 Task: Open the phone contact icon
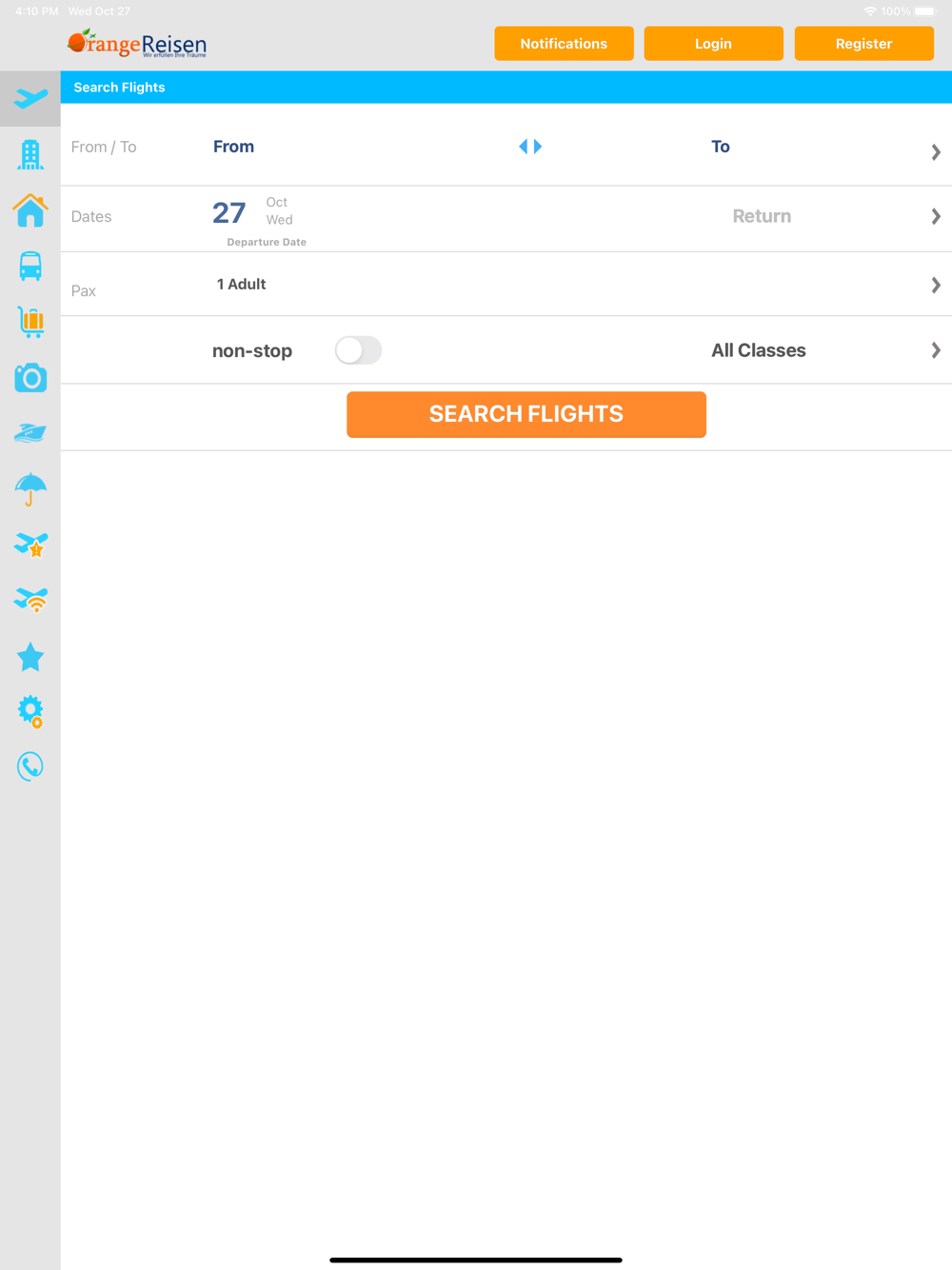coord(30,766)
